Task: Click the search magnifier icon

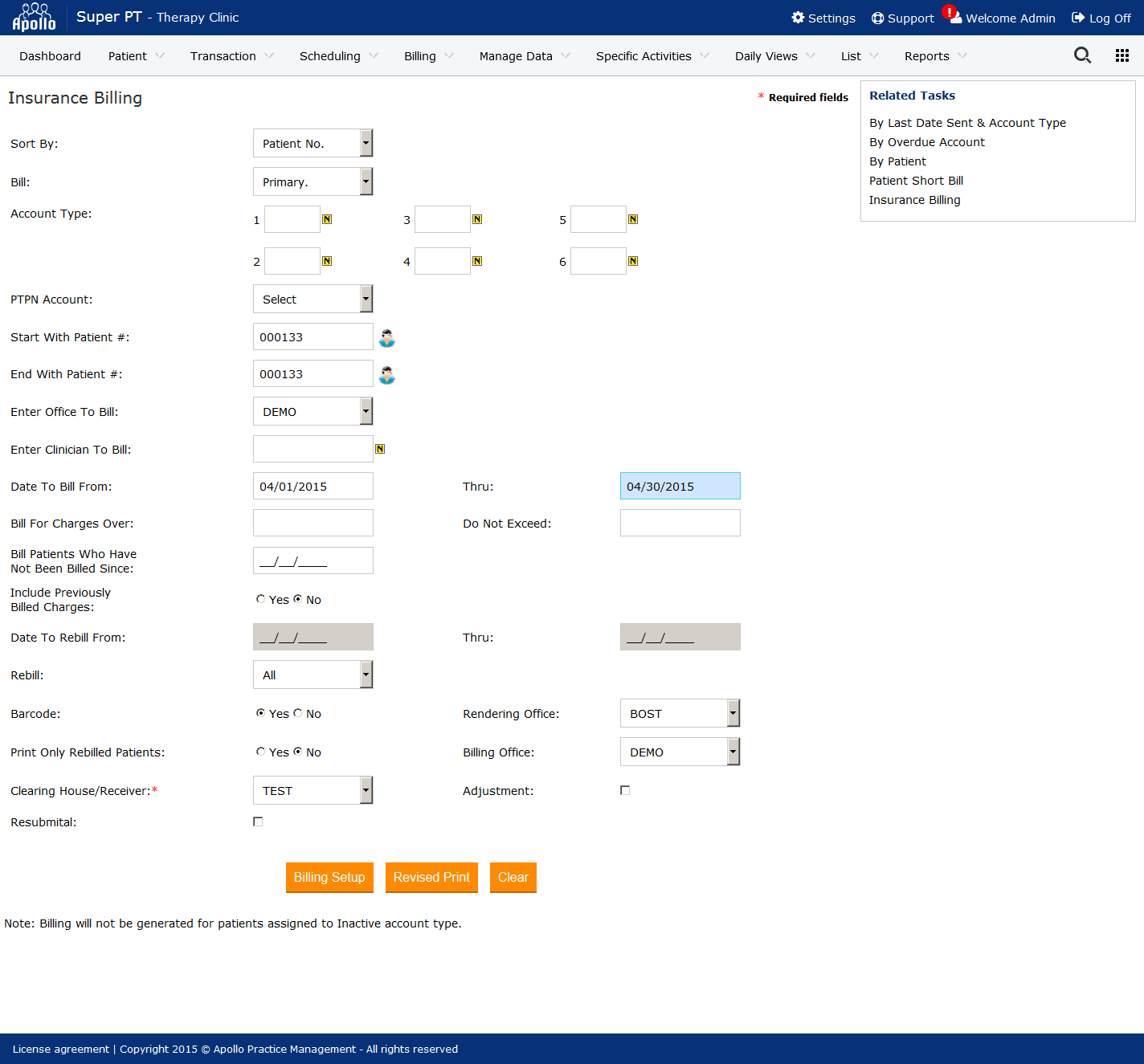Action: [1082, 55]
